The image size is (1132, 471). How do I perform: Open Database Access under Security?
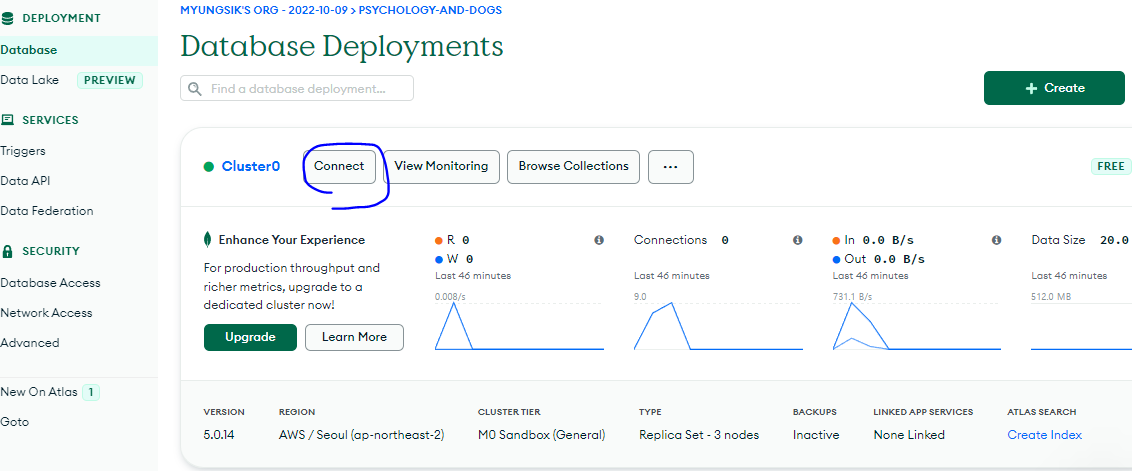(51, 283)
